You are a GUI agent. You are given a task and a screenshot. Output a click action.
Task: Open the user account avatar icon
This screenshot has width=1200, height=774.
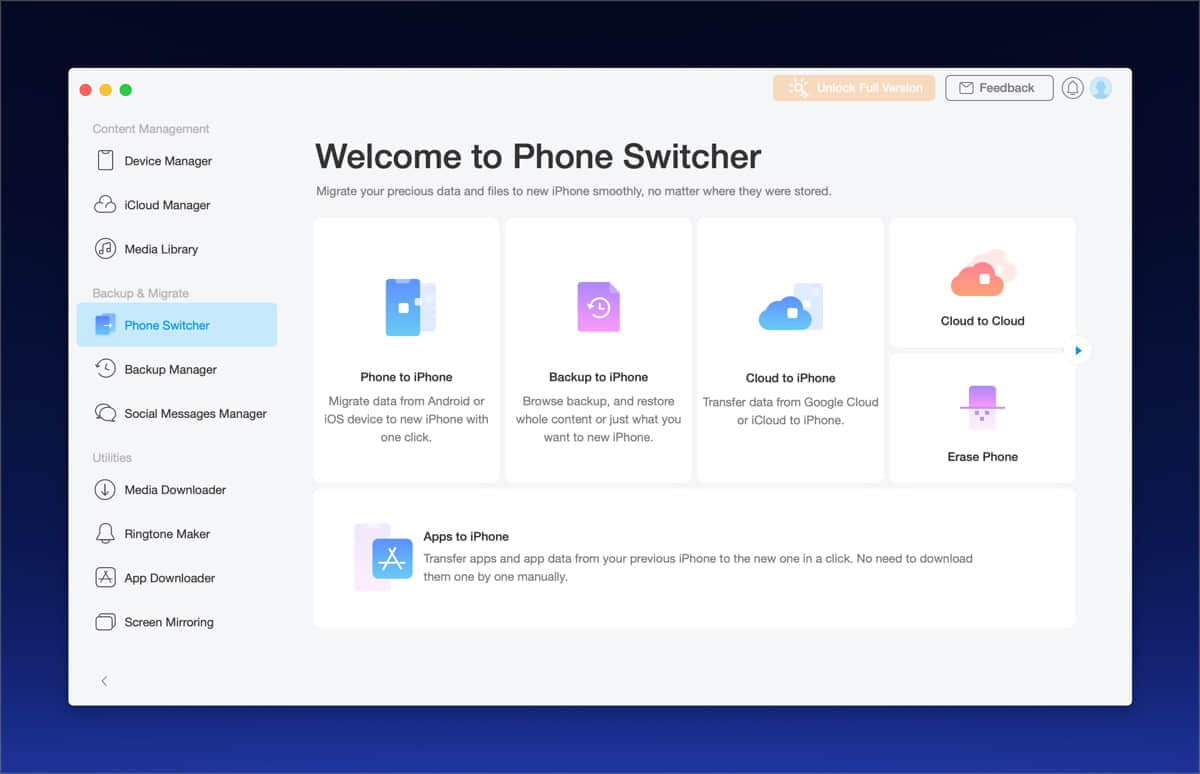coord(1101,88)
